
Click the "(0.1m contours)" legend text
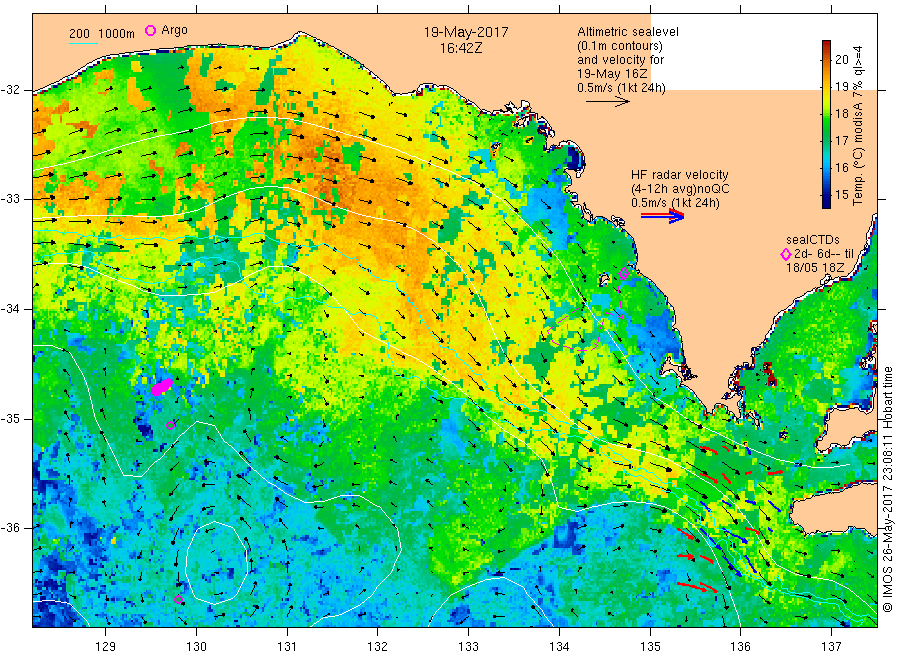620,46
